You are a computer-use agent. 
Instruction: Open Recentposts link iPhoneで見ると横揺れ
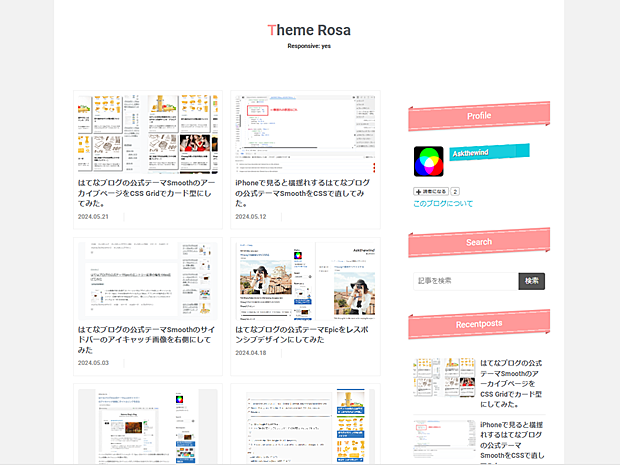tap(512, 440)
